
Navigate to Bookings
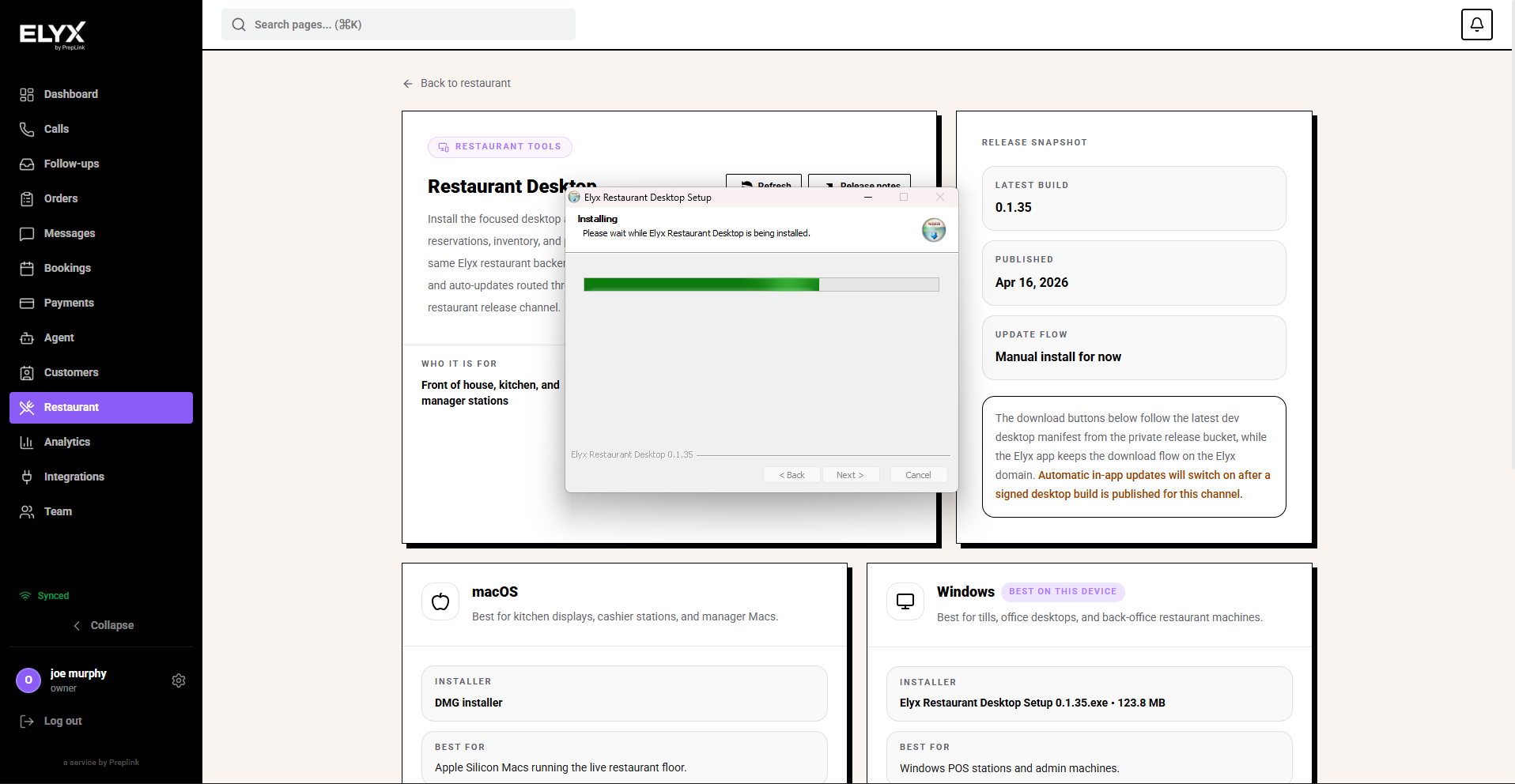coord(101,269)
